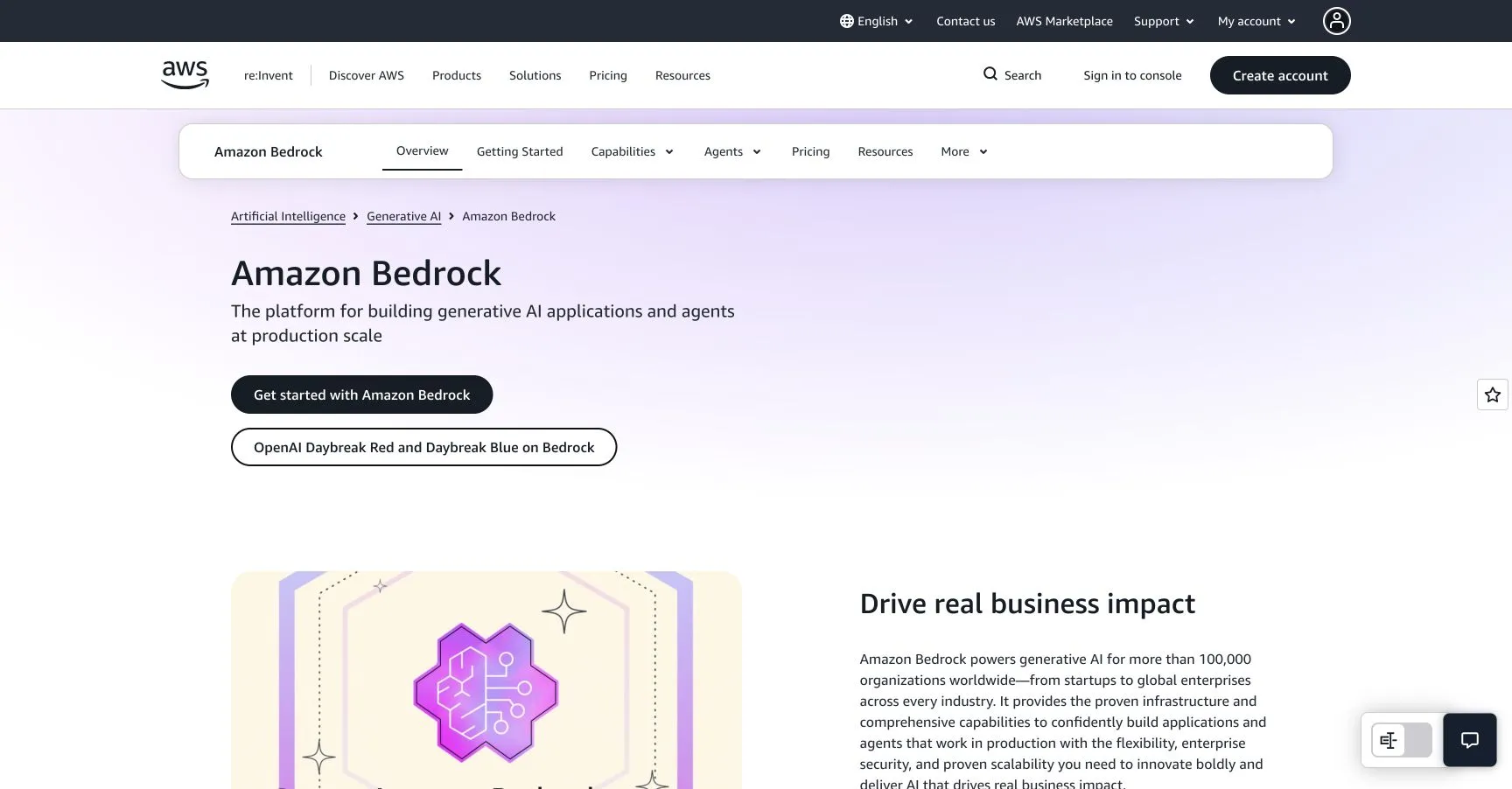The image size is (1512, 789).
Task: Follow the Generative AI breadcrumb
Action: [x=404, y=216]
